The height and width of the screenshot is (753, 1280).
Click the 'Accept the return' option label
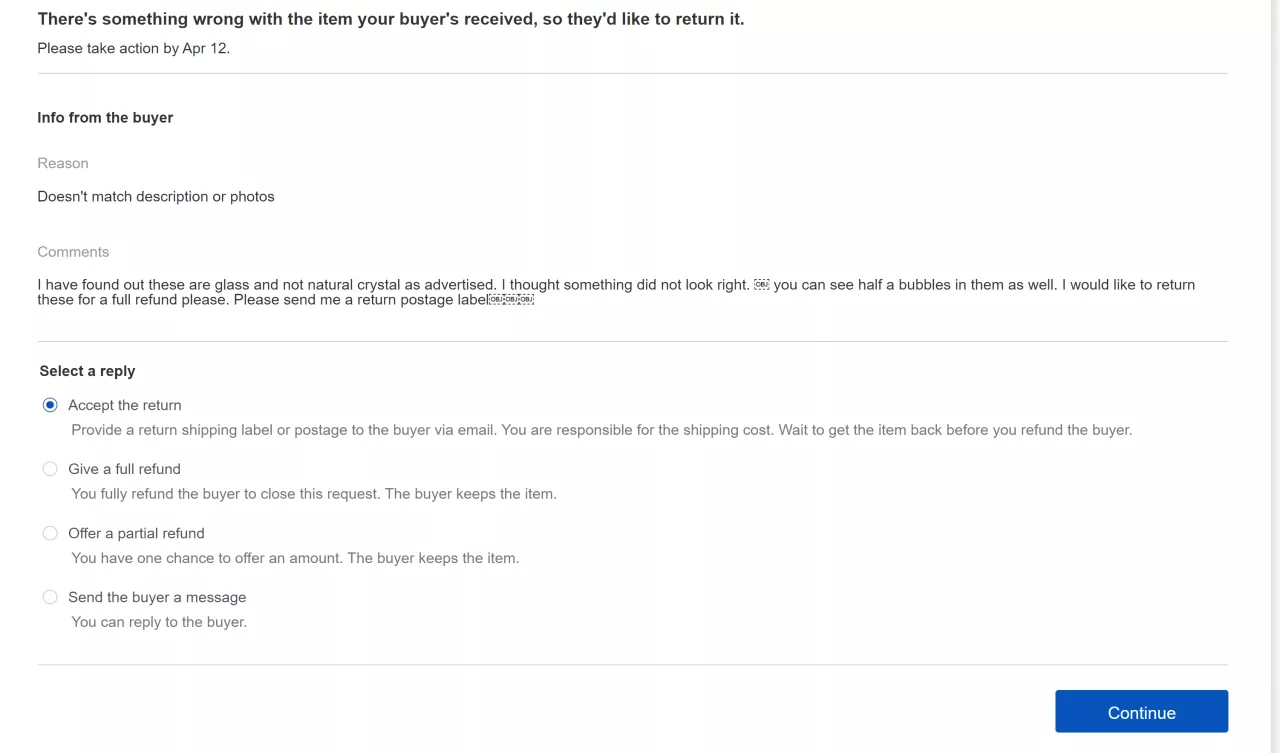click(125, 405)
